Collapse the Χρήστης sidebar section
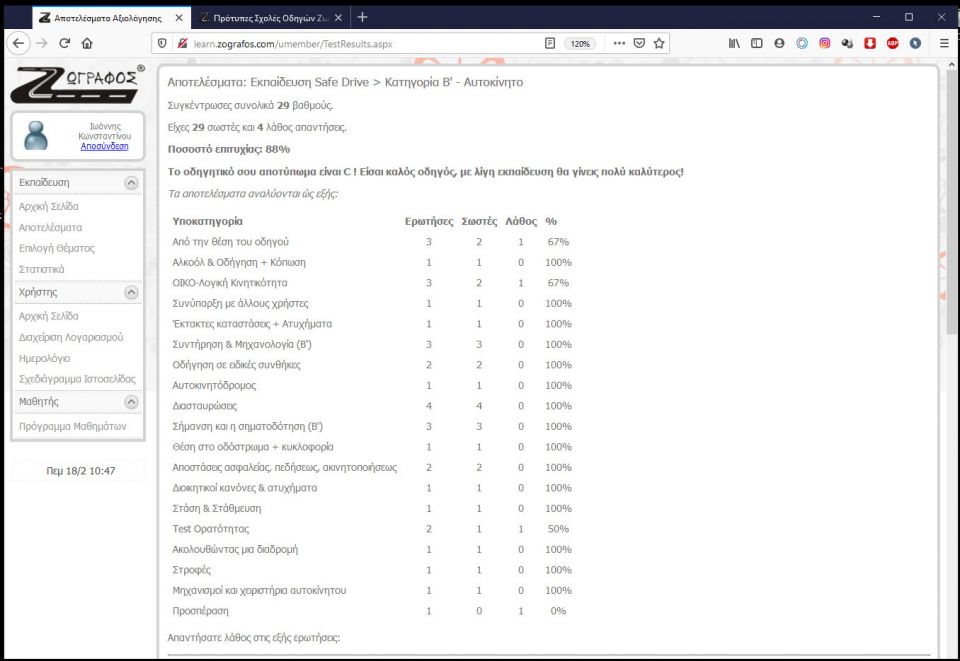This screenshot has width=960, height=661. tap(131, 293)
